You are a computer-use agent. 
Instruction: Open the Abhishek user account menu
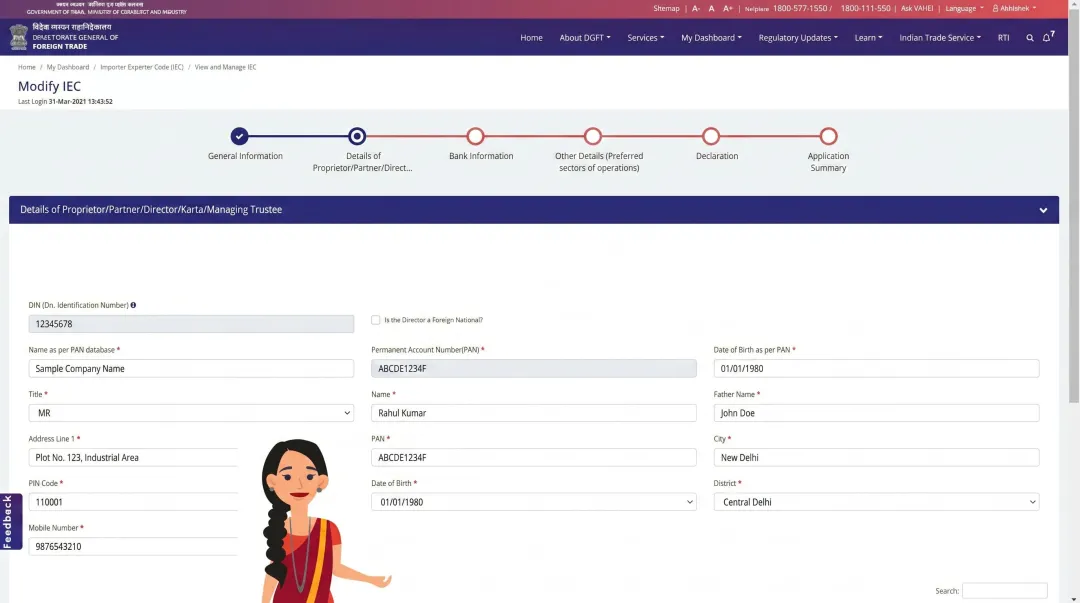point(1014,9)
